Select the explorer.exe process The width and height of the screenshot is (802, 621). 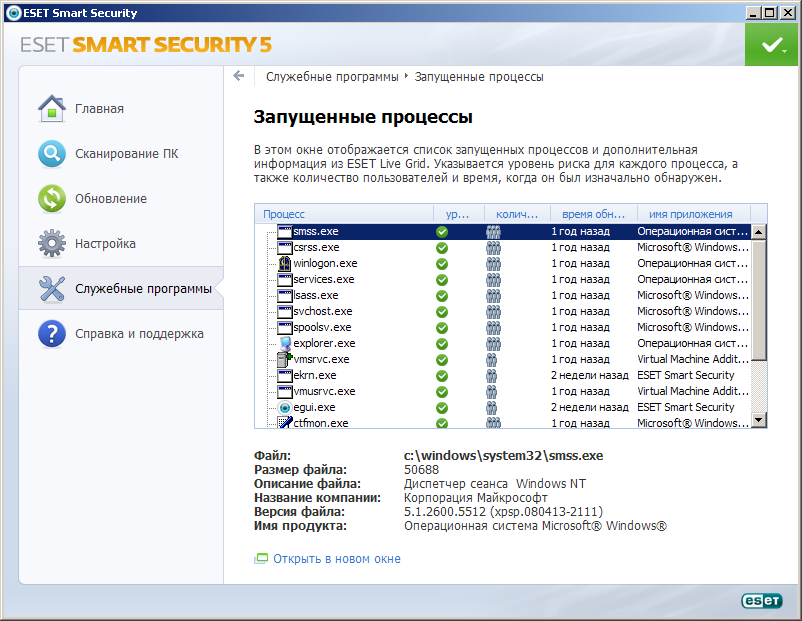point(503,343)
